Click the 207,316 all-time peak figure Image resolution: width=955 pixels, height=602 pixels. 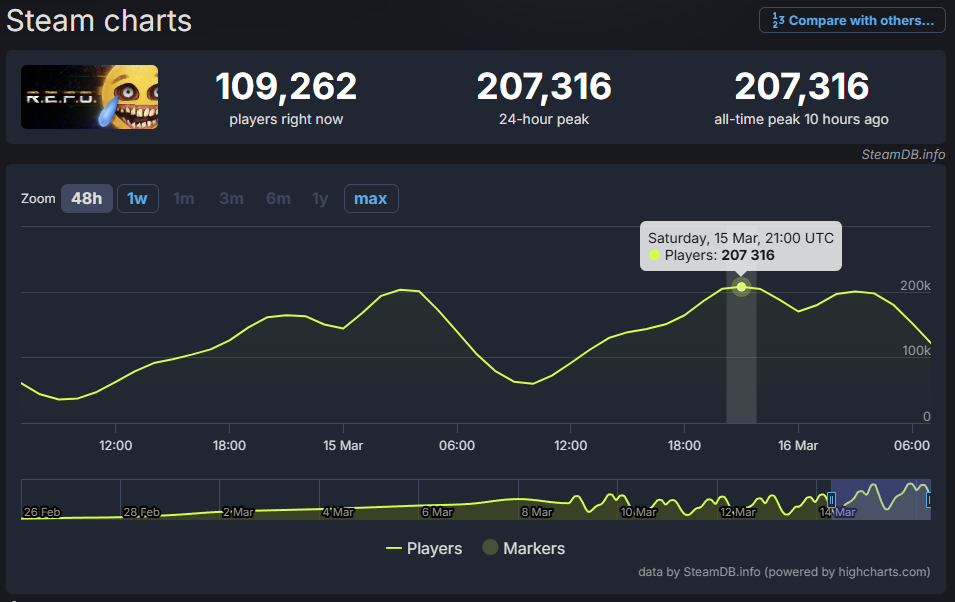[802, 86]
